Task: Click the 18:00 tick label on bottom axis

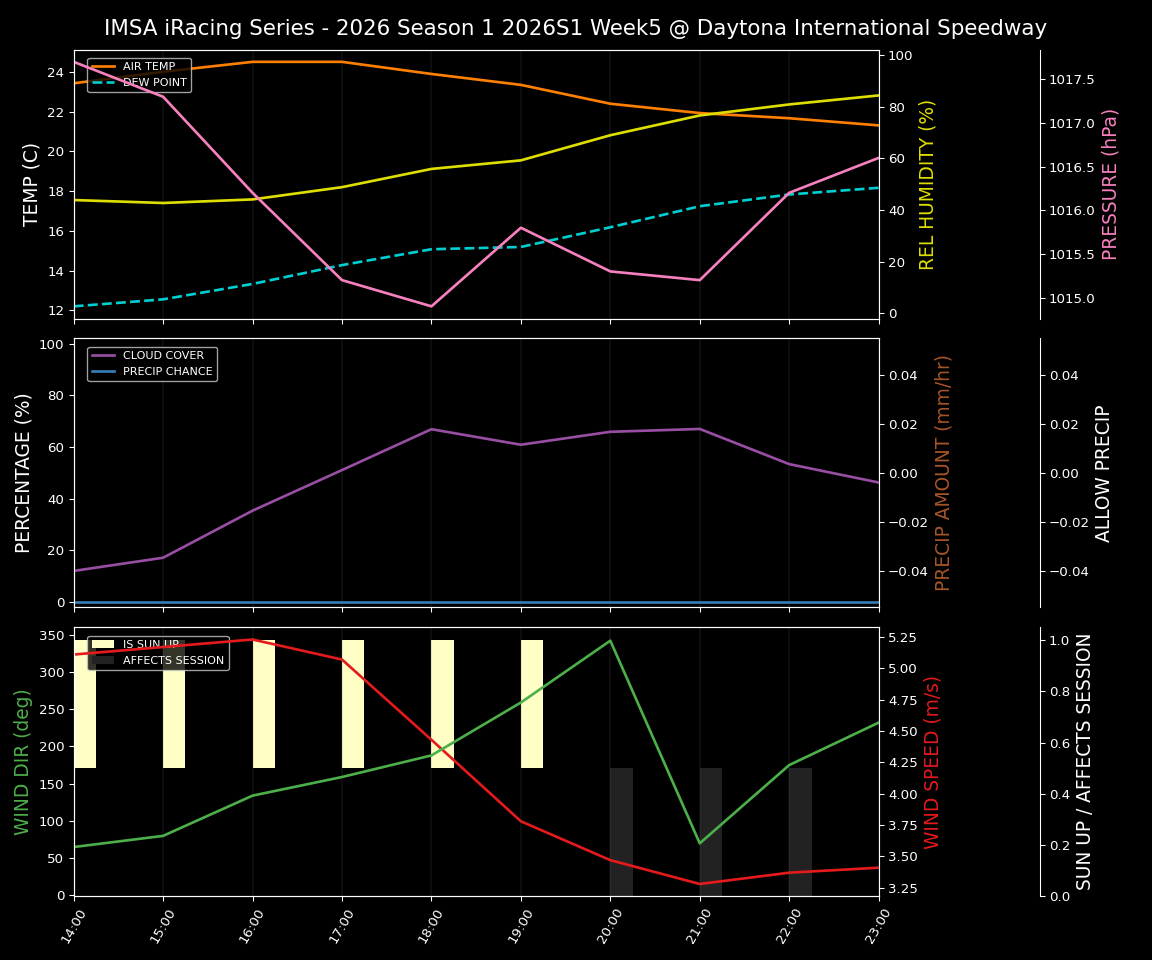Action: (x=431, y=921)
